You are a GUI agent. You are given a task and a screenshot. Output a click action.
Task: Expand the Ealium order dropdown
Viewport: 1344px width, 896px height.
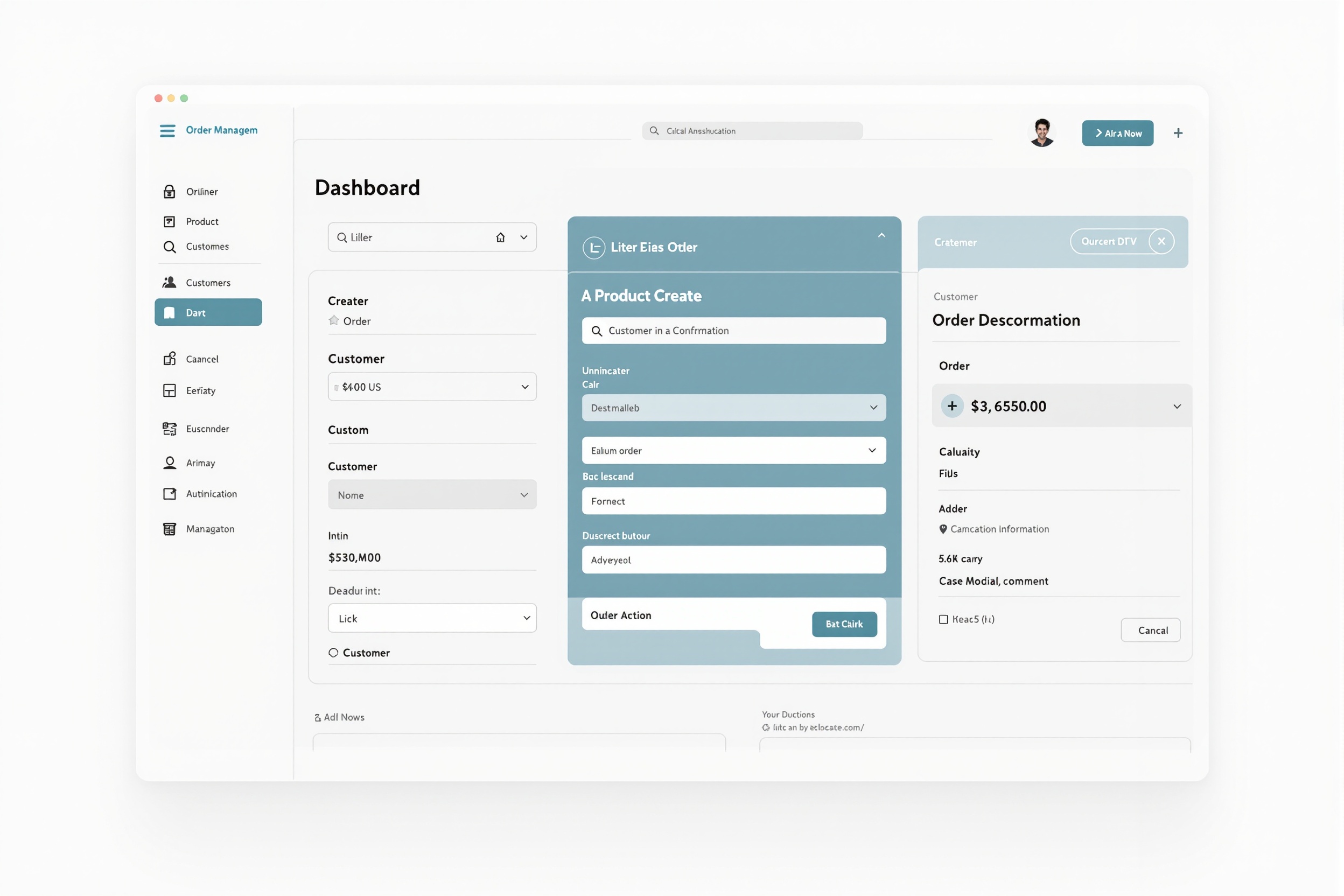coord(734,450)
